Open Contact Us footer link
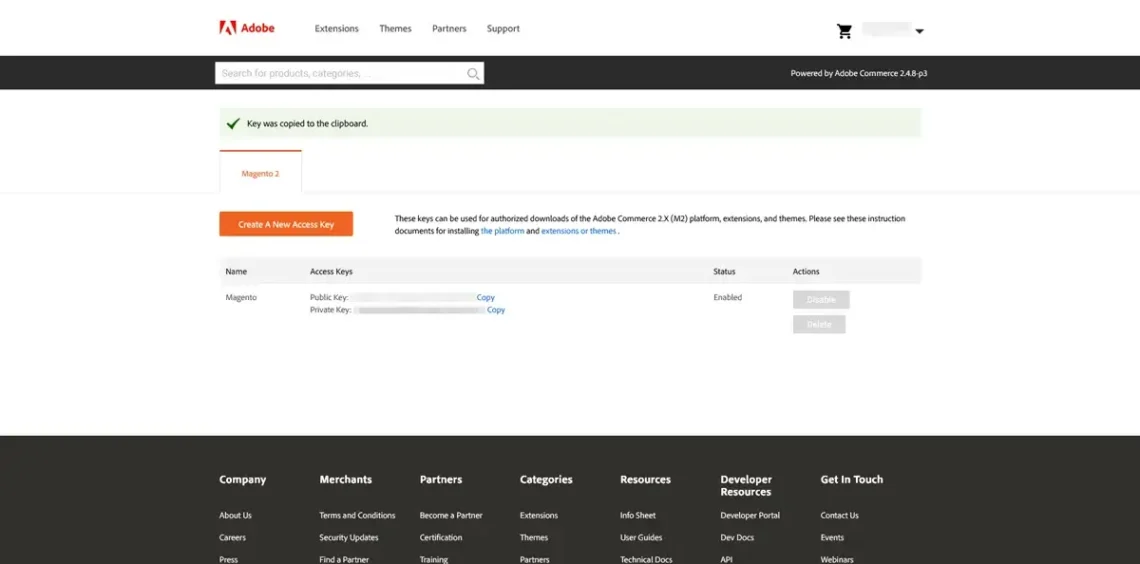The width and height of the screenshot is (1140, 564). pyautogui.click(x=839, y=515)
